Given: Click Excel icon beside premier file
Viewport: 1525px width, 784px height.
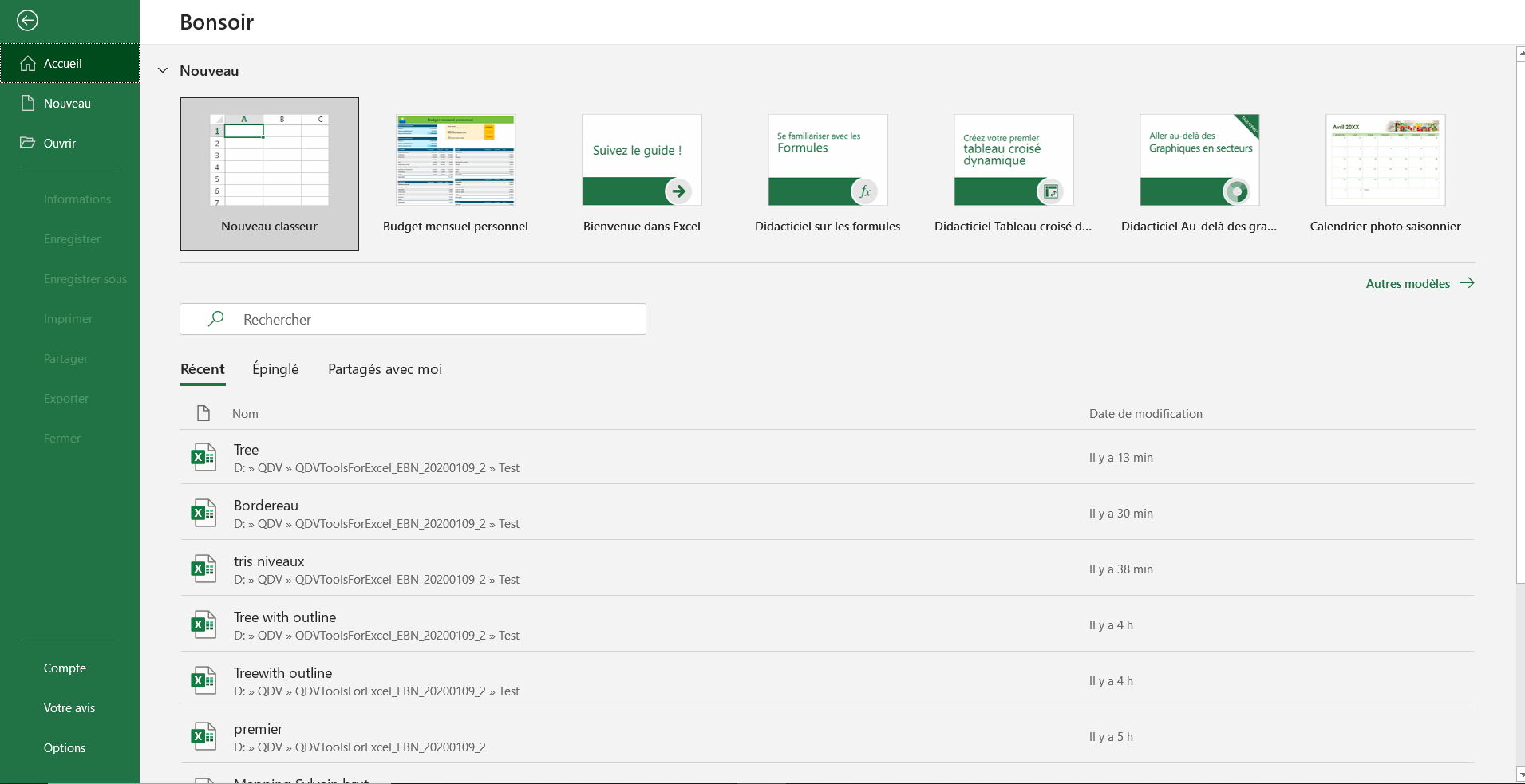Looking at the screenshot, I should (x=203, y=737).
